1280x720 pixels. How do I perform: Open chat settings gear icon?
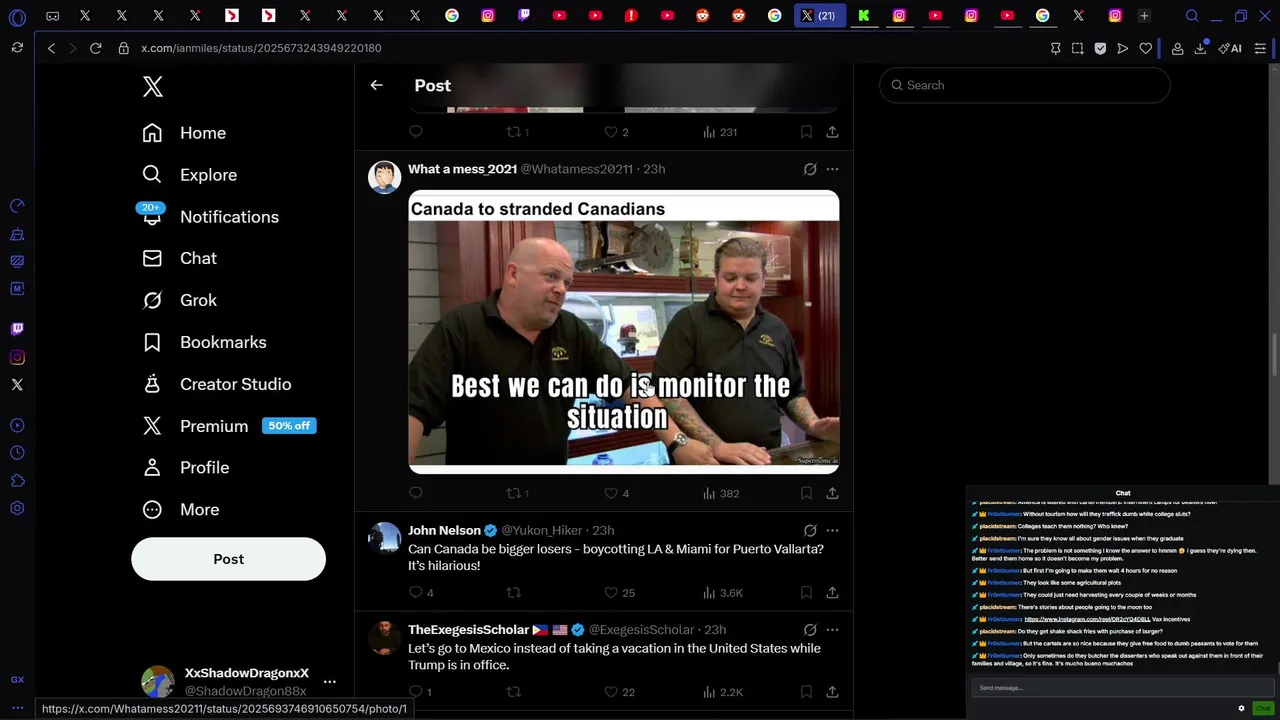(1241, 708)
